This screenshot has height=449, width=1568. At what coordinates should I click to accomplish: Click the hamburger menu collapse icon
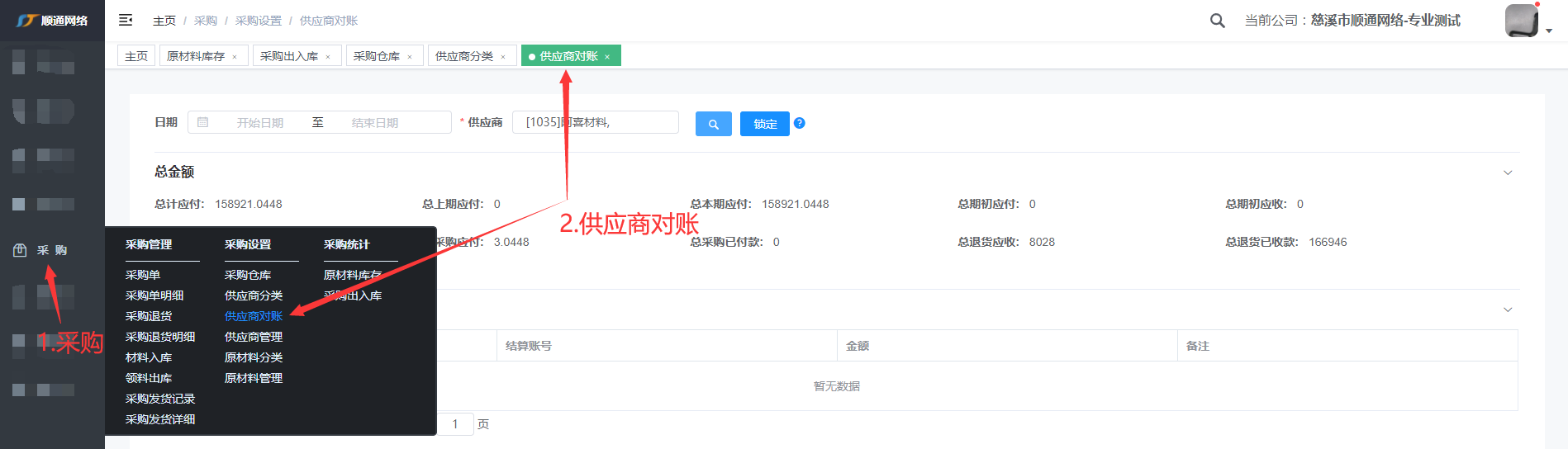point(126,20)
